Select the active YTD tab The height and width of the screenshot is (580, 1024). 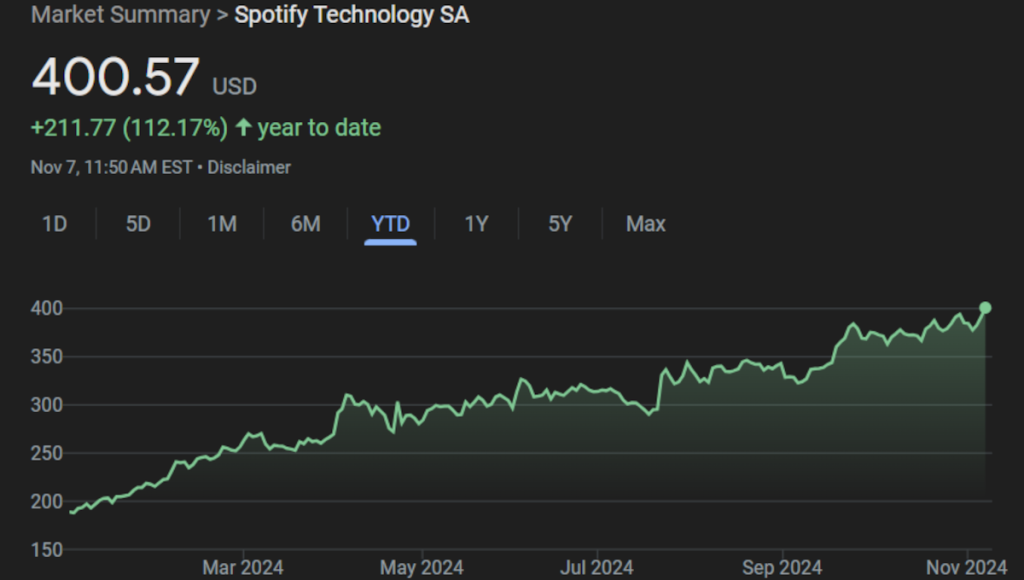point(390,224)
